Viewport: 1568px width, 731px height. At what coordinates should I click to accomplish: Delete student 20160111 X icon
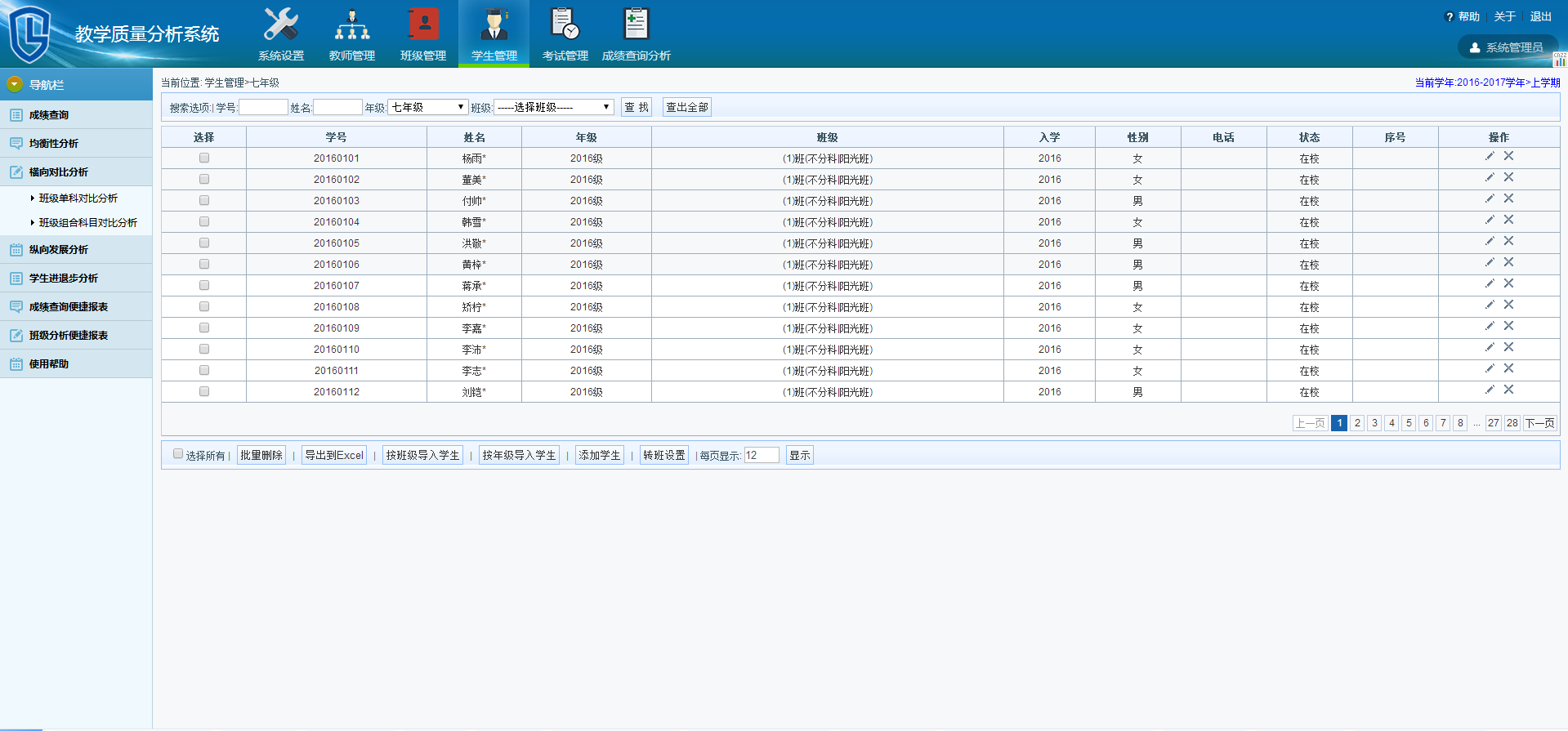1509,368
